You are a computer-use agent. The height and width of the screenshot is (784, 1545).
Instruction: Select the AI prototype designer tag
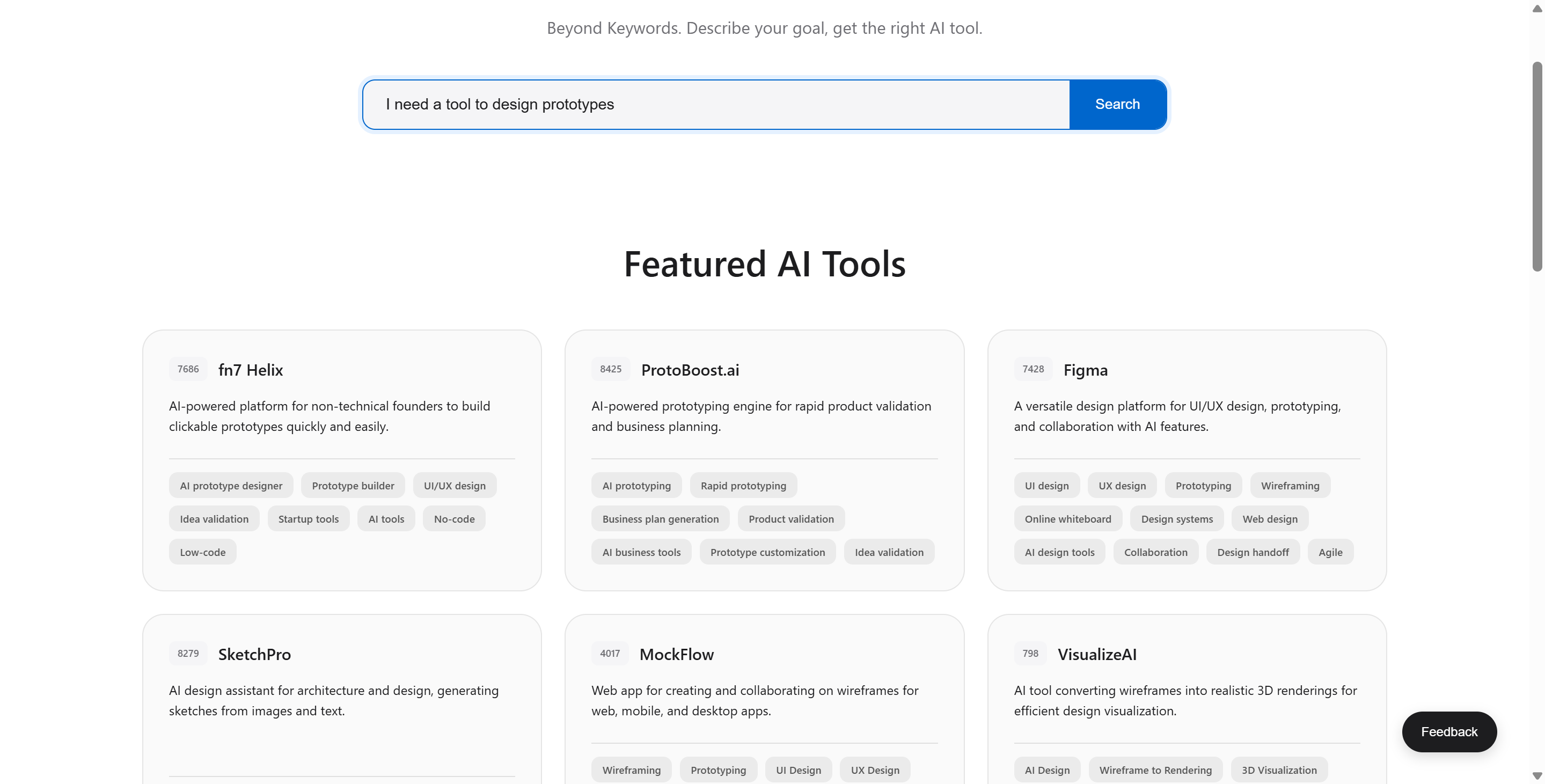[x=231, y=485]
